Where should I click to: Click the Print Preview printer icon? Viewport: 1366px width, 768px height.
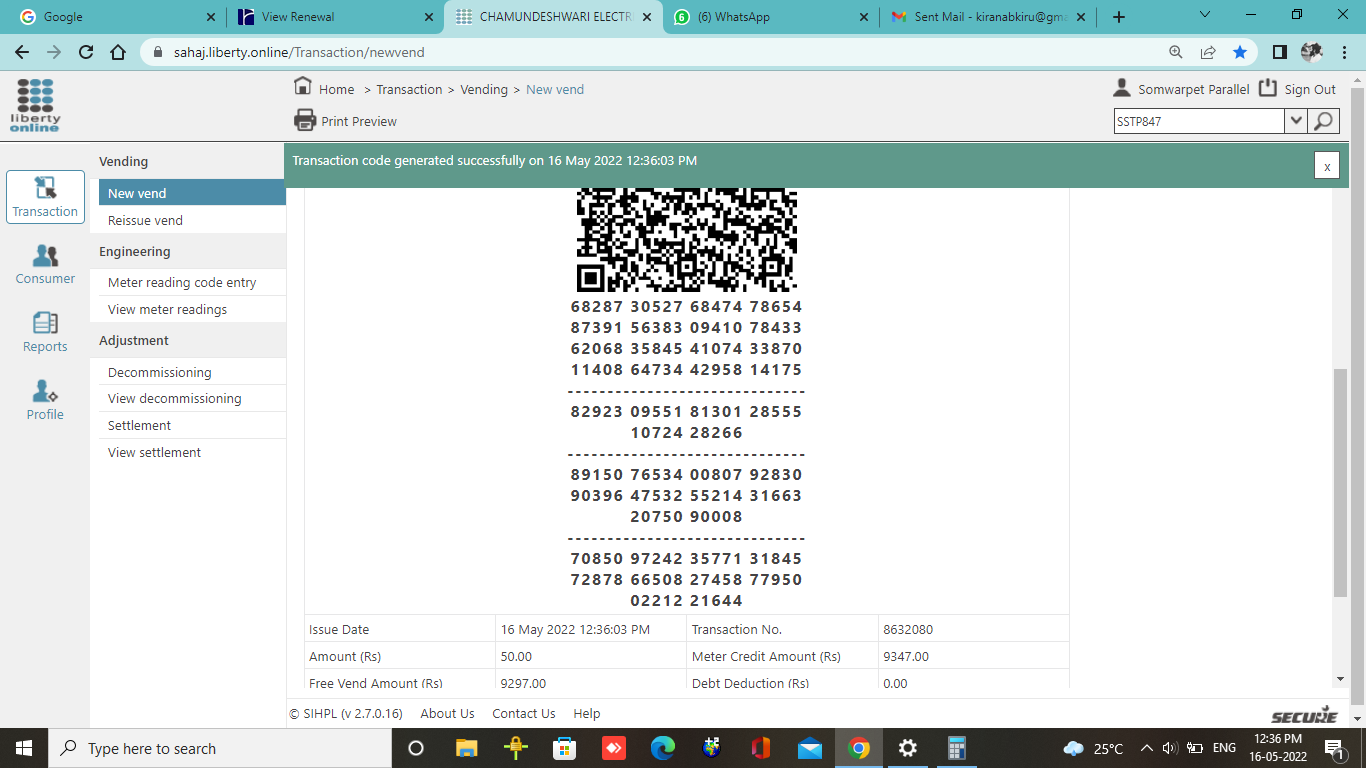(x=305, y=120)
